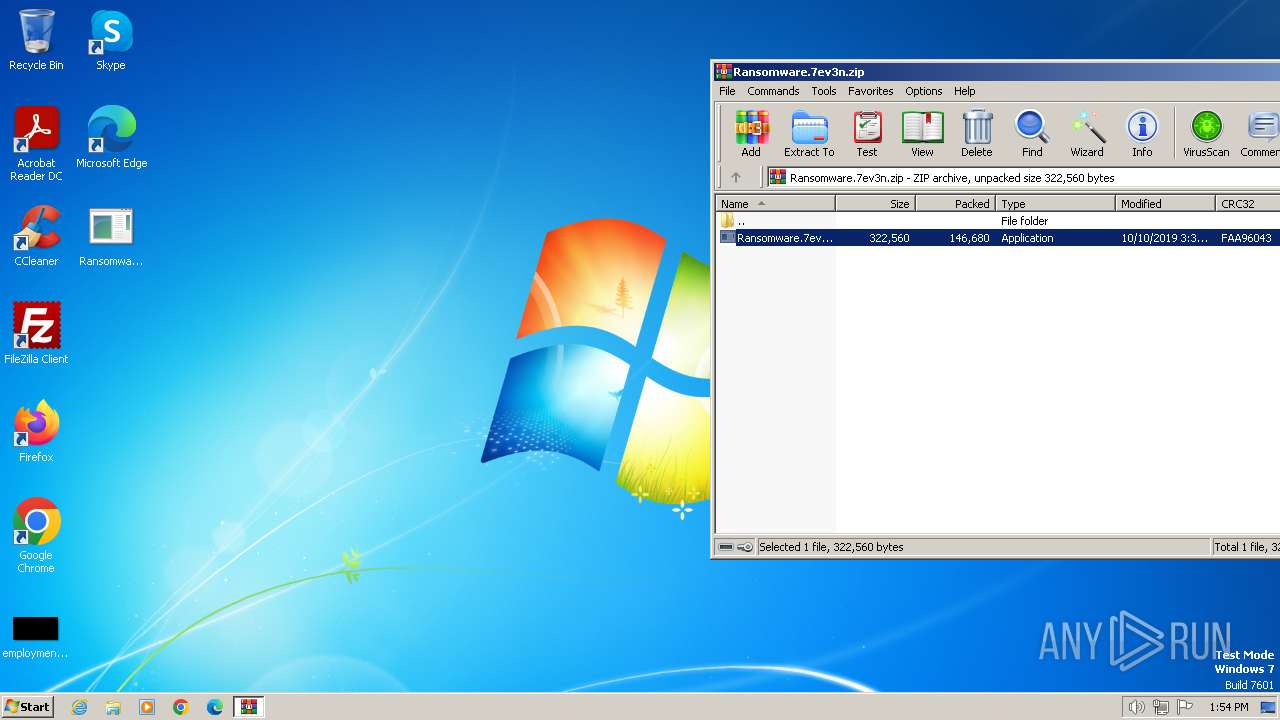The height and width of the screenshot is (720, 1280).
Task: Click the 146,680 packed size cell
Action: pos(969,238)
